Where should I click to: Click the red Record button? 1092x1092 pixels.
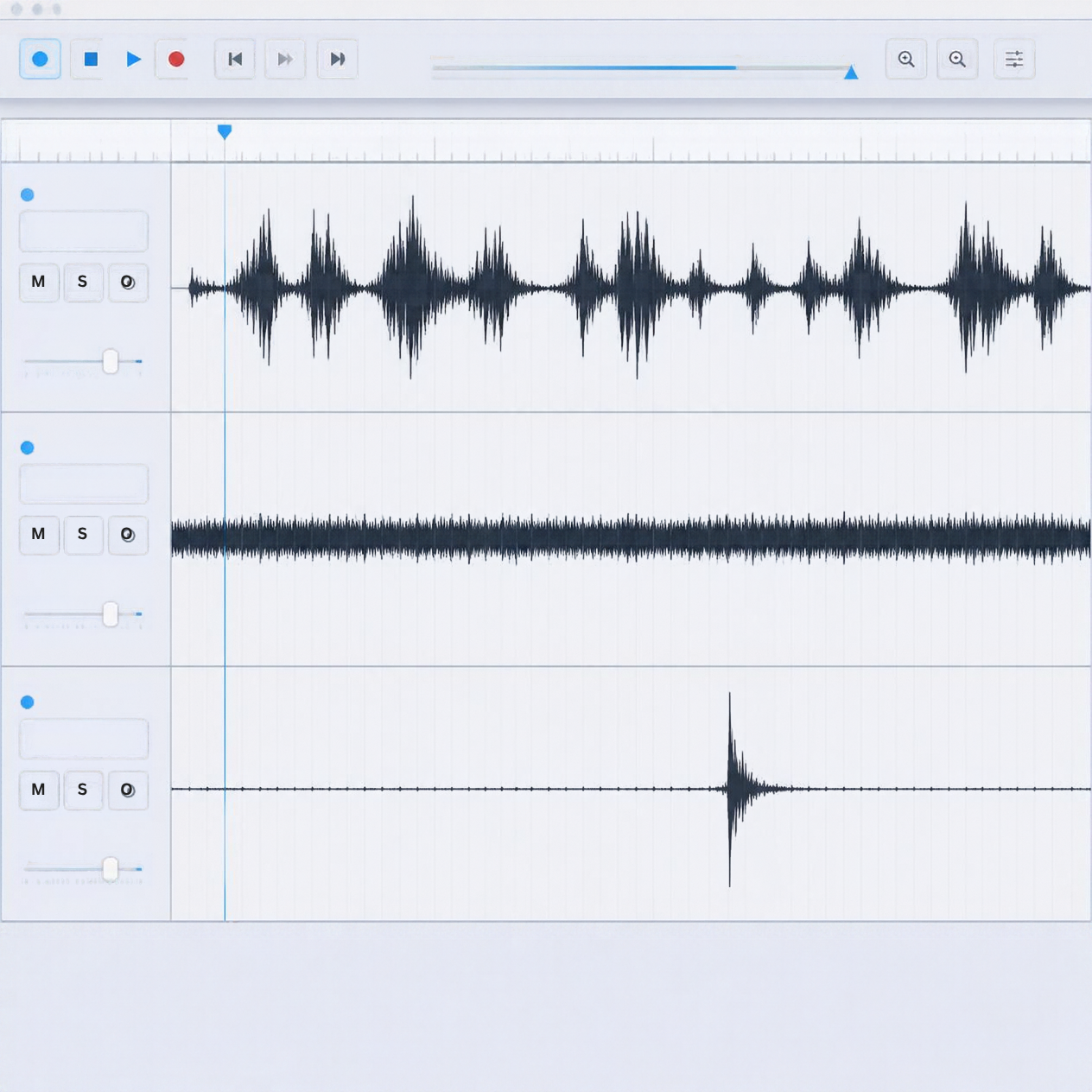176,59
